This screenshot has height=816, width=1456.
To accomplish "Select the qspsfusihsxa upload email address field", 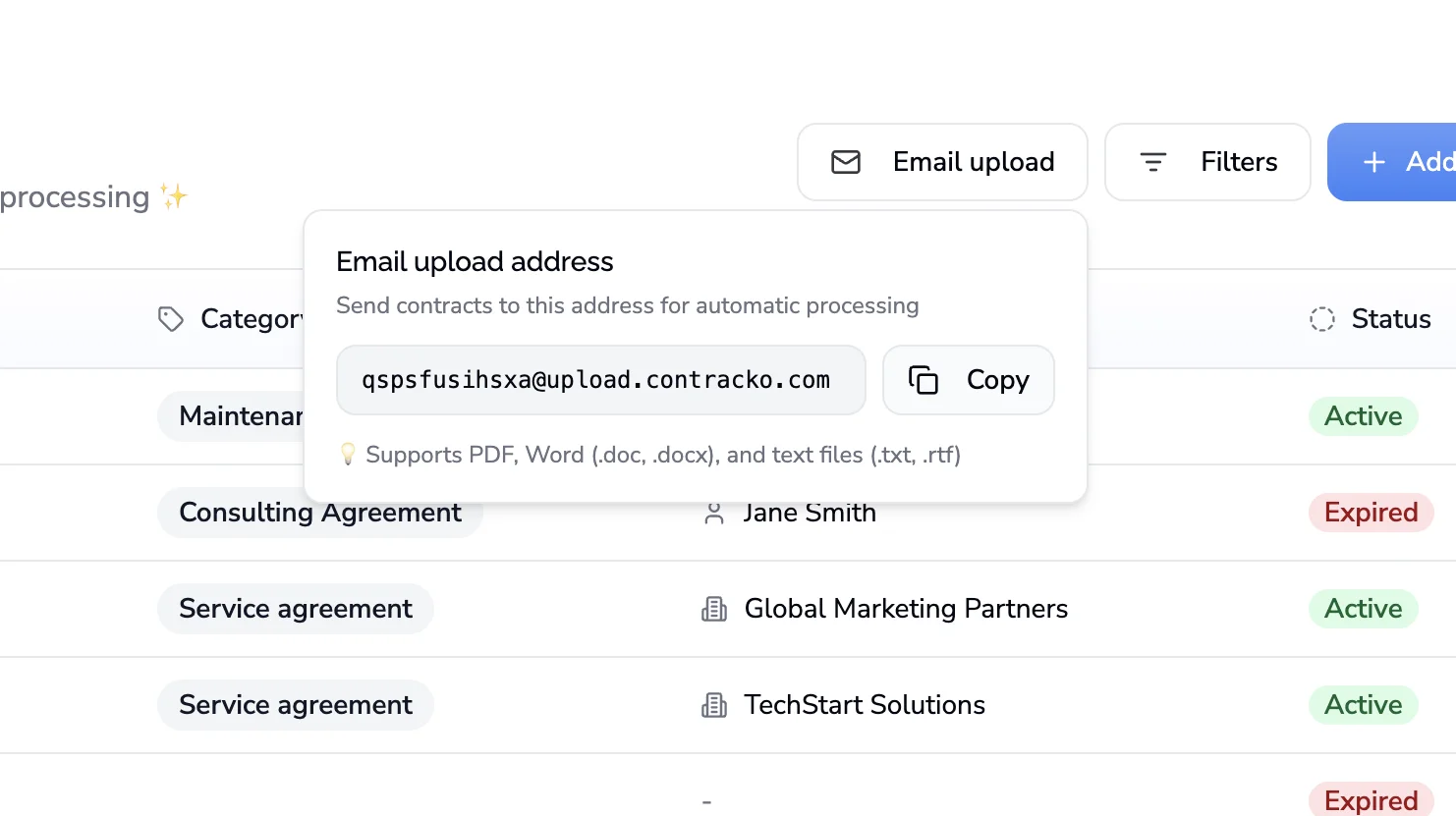I will click(x=600, y=379).
